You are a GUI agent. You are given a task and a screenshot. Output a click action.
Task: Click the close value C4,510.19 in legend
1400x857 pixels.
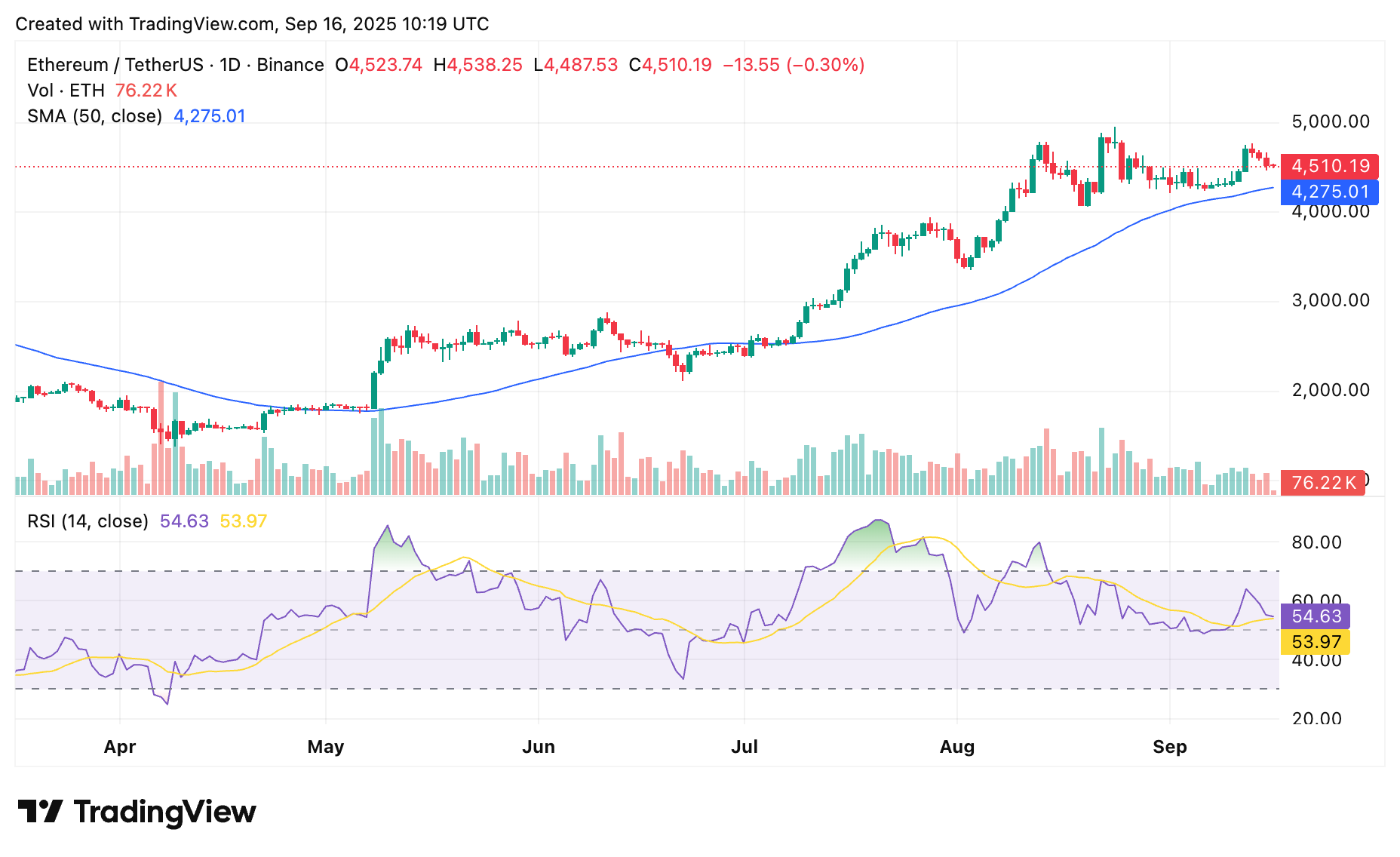(670, 65)
